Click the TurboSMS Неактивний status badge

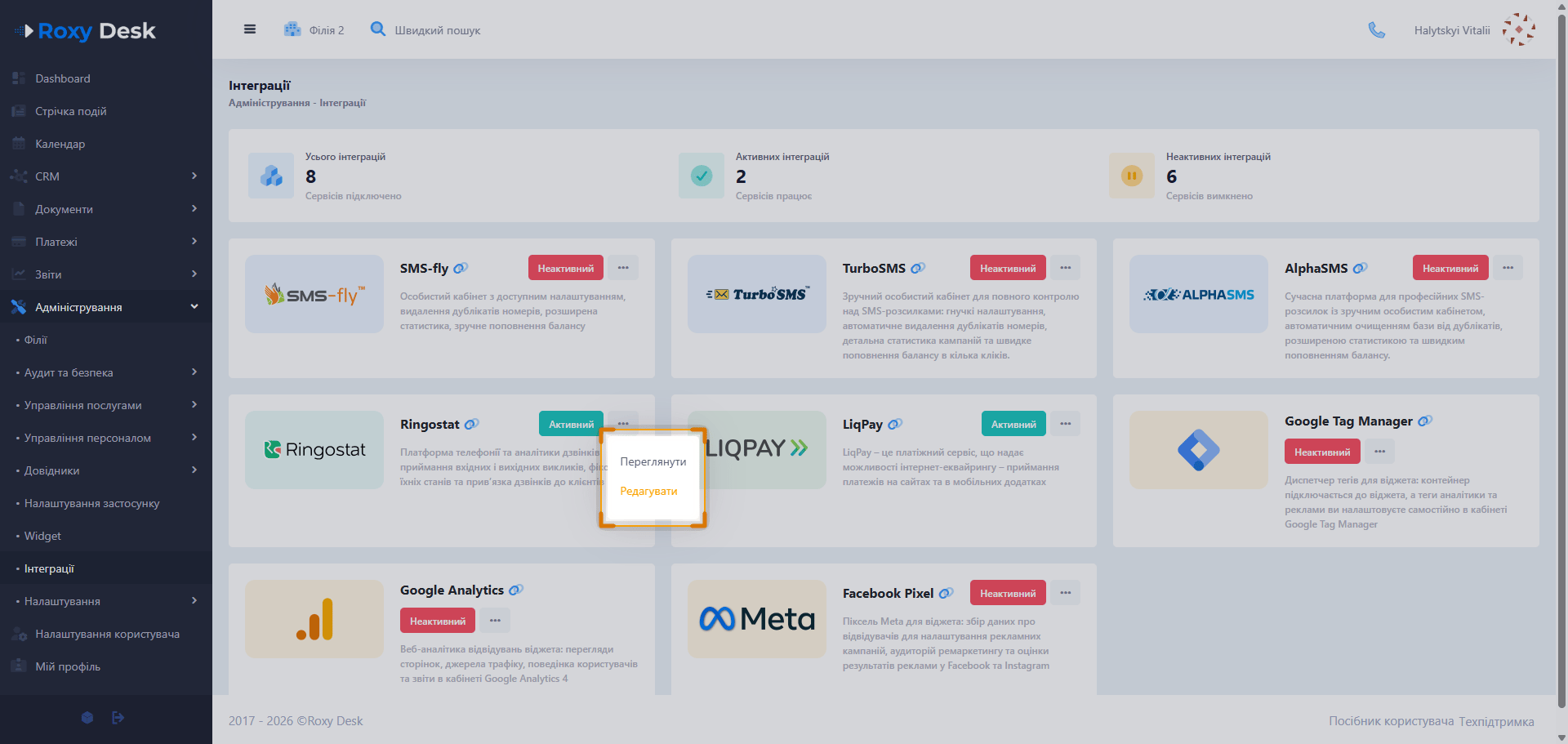[x=1008, y=268]
